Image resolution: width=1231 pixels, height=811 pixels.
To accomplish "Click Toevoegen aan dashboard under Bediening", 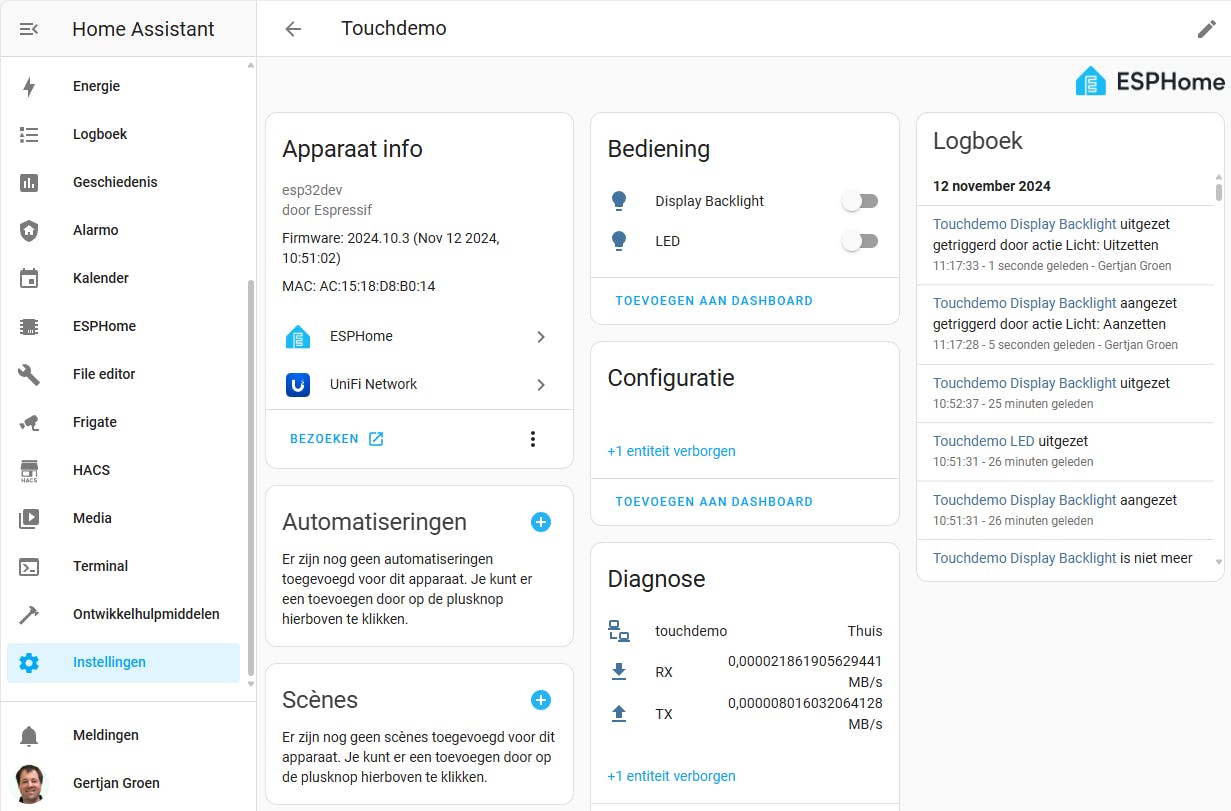I will point(714,301).
